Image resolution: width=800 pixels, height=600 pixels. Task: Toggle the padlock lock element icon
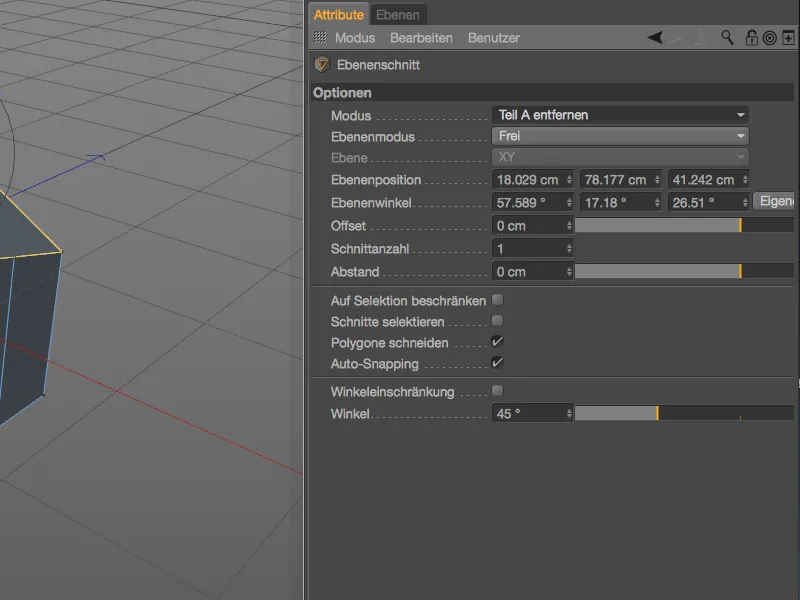pyautogui.click(x=751, y=38)
